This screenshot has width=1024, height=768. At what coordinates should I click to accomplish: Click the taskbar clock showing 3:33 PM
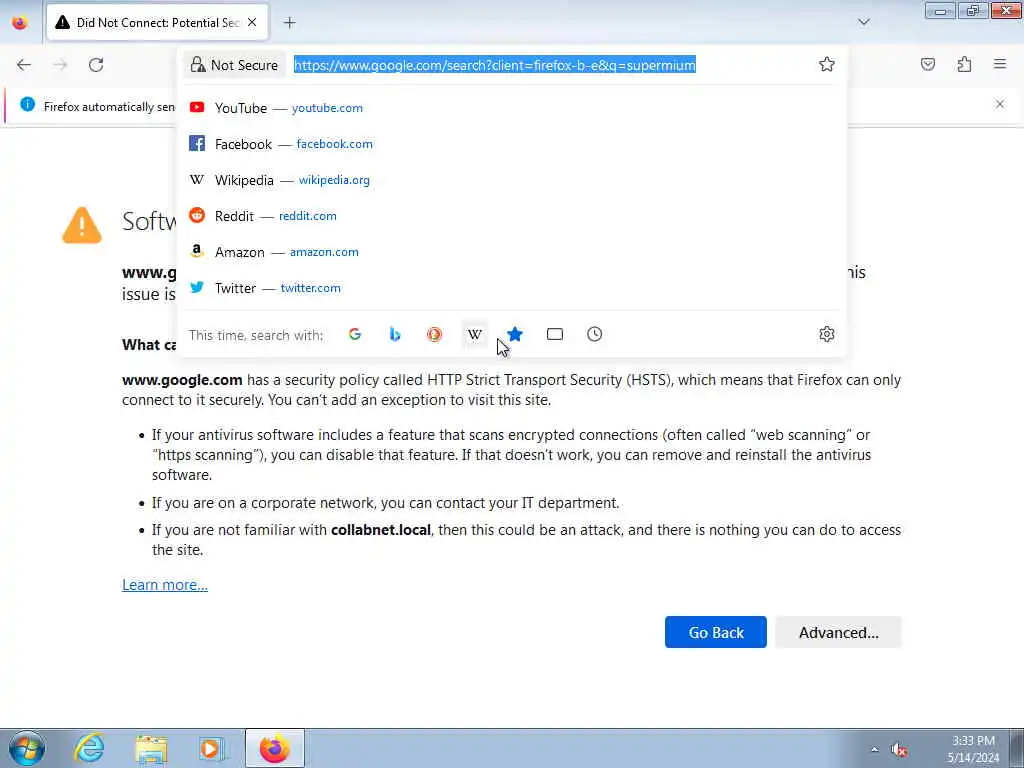pos(973,749)
